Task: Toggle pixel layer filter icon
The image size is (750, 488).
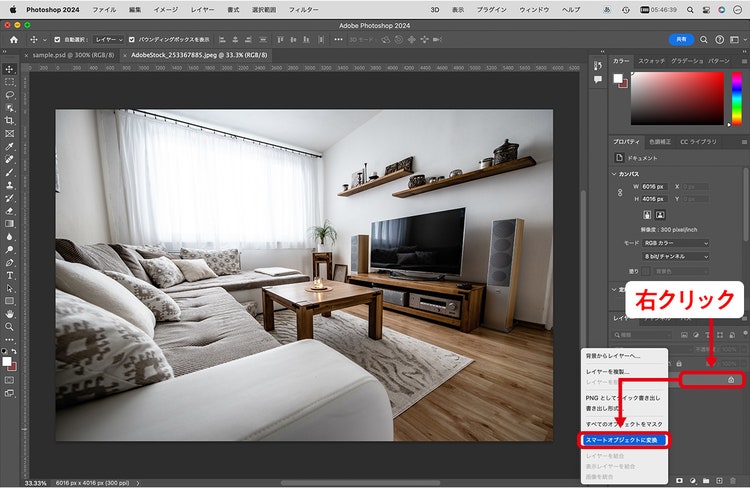Action: pos(684,335)
